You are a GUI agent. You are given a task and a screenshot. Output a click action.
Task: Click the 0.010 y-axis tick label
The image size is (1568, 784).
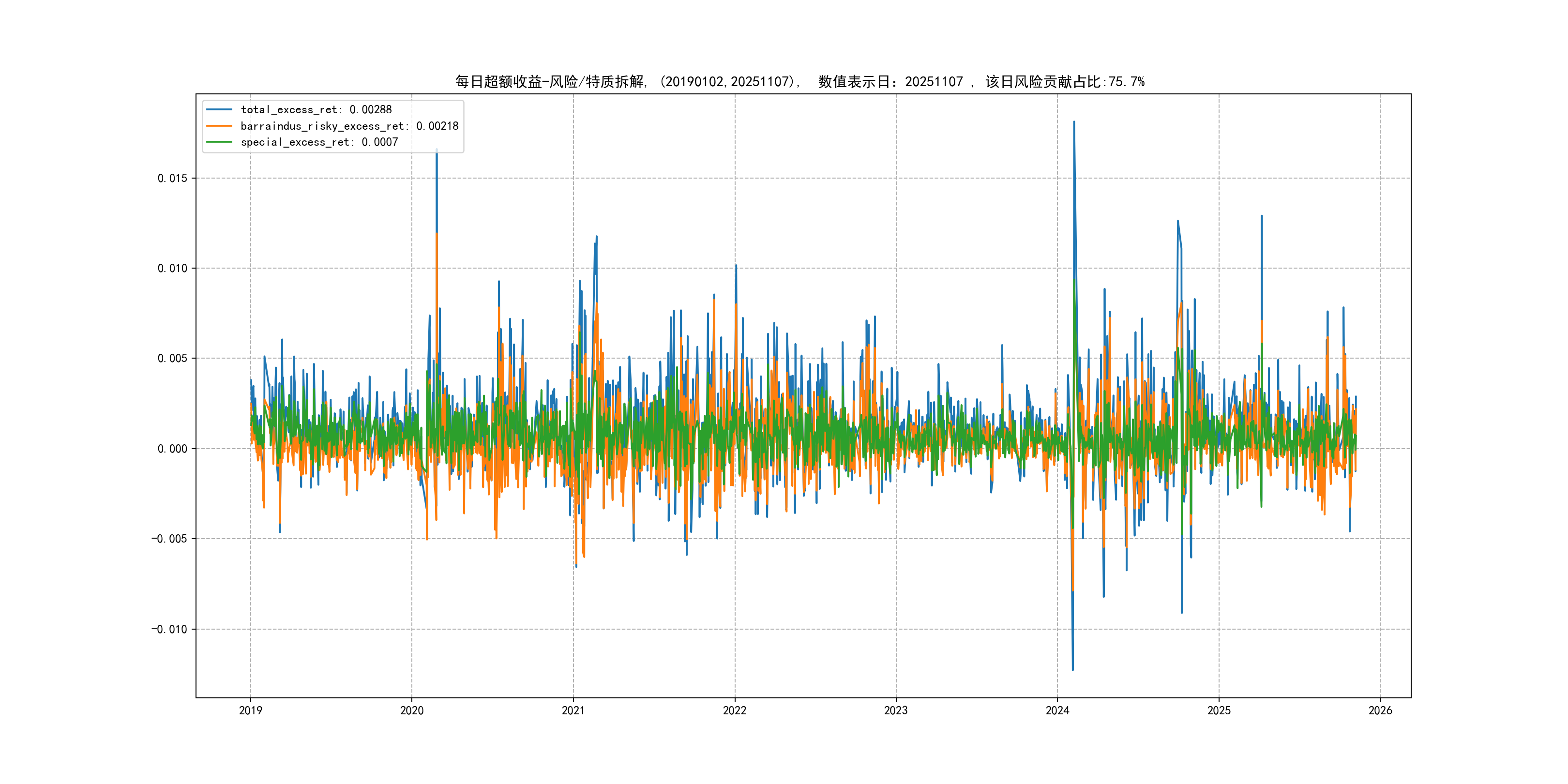point(172,269)
